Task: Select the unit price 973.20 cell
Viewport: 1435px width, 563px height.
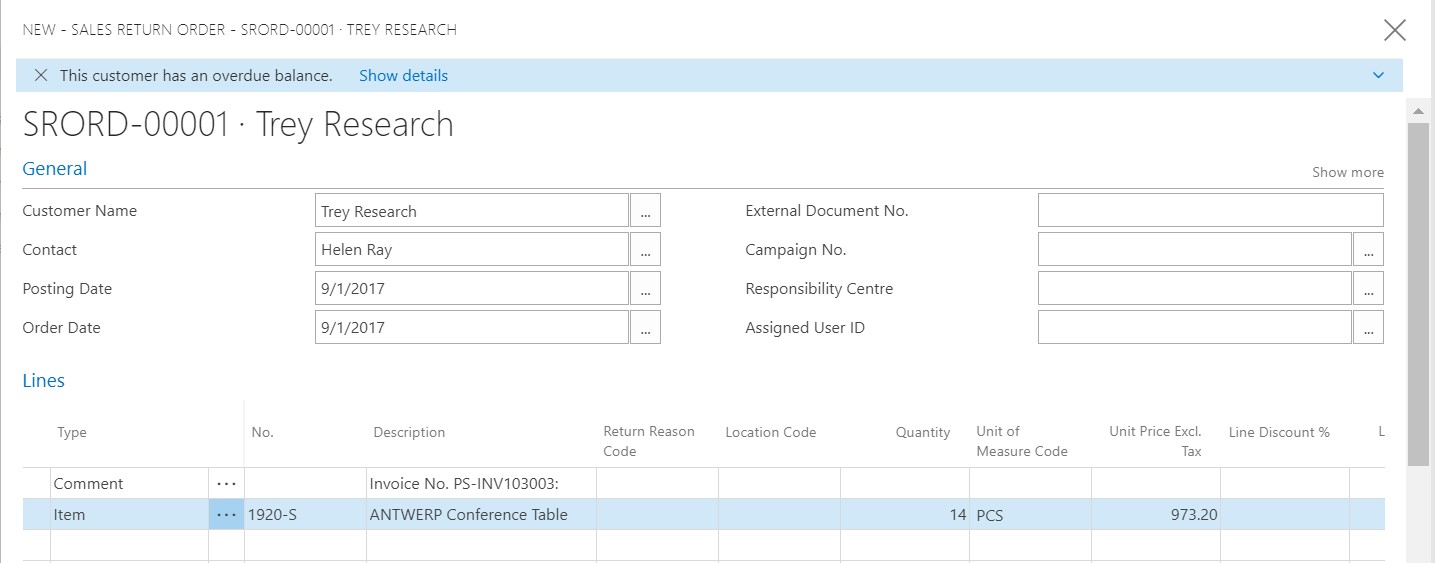Action: point(1155,515)
